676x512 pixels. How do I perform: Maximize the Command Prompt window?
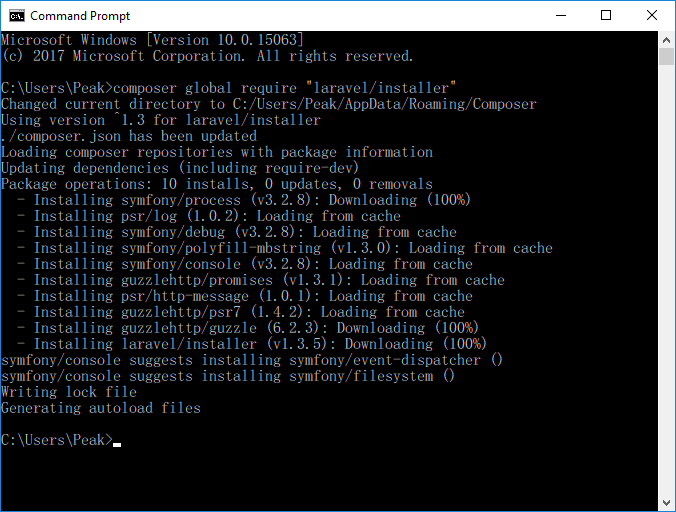click(606, 16)
